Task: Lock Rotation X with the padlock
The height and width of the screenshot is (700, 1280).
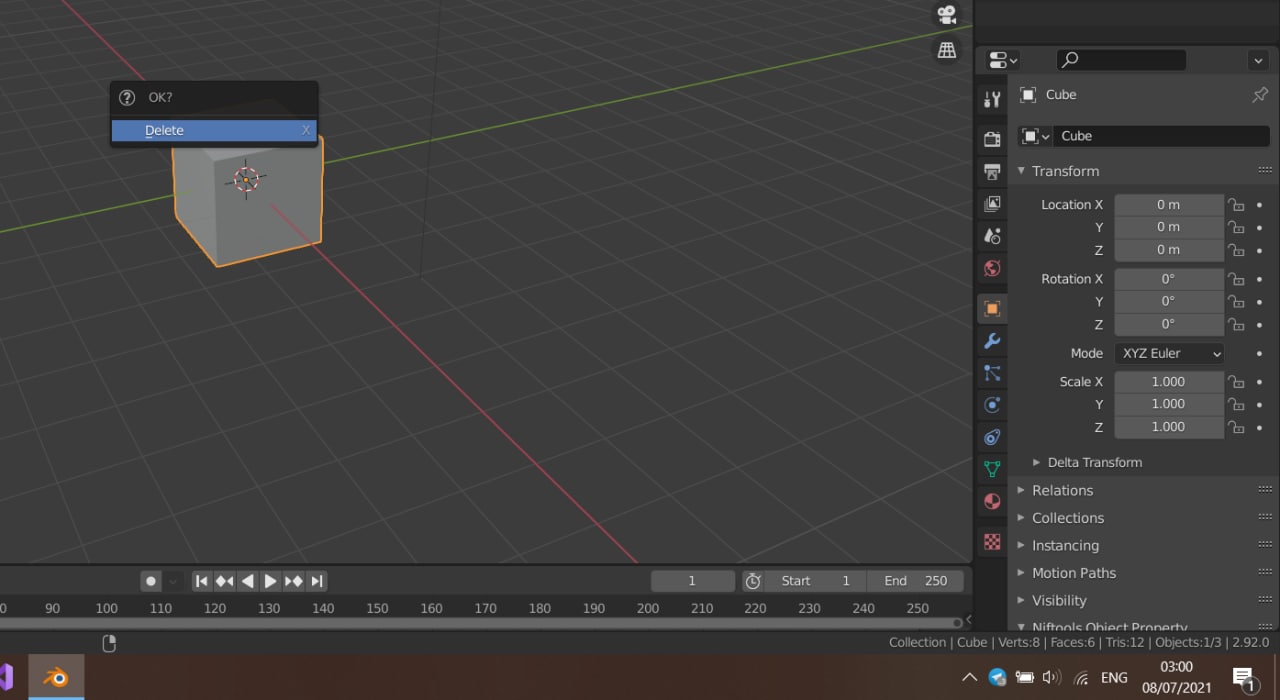Action: [x=1236, y=279]
